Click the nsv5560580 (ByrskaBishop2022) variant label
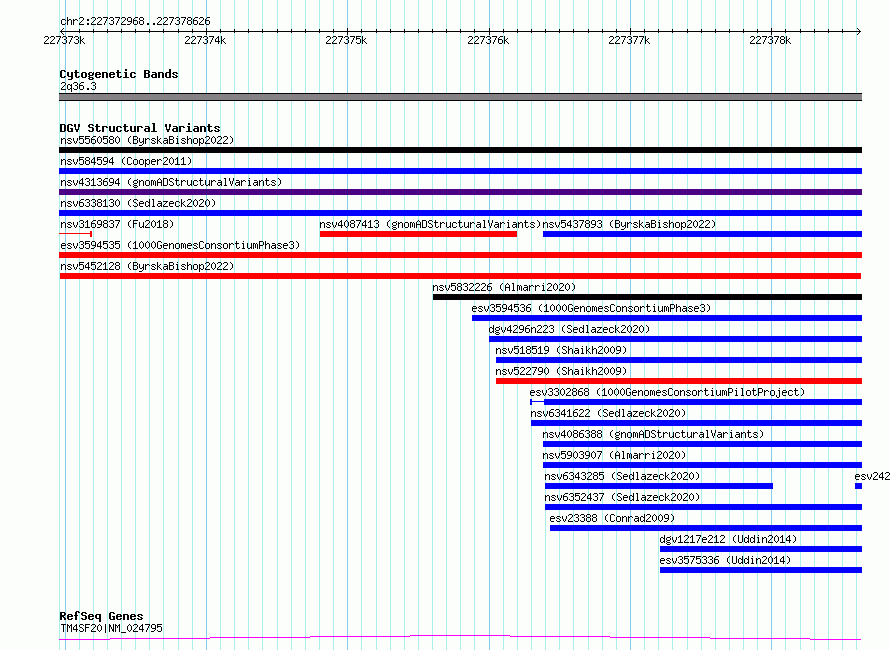The image size is (890, 650). (x=147, y=140)
